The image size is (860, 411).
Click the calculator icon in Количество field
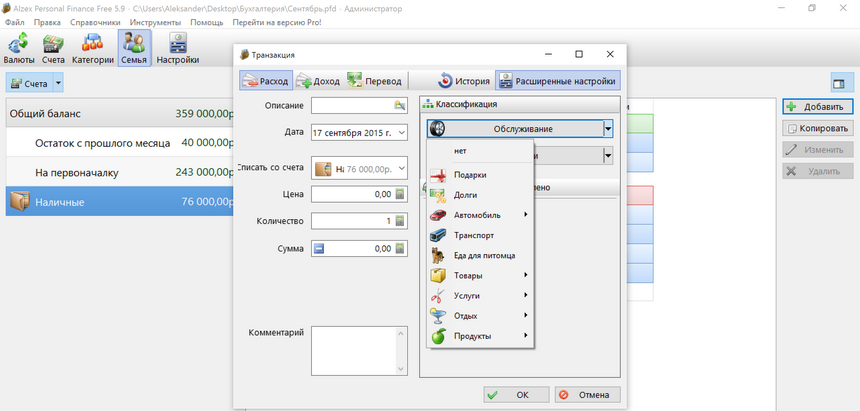[400, 221]
